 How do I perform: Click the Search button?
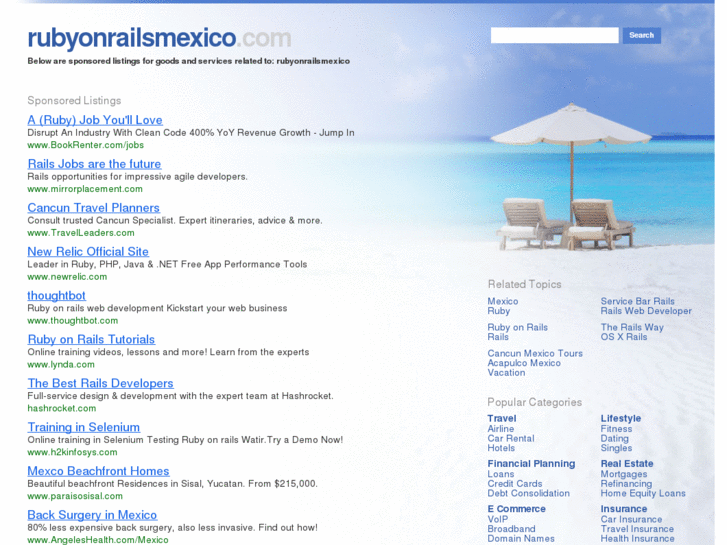point(641,35)
